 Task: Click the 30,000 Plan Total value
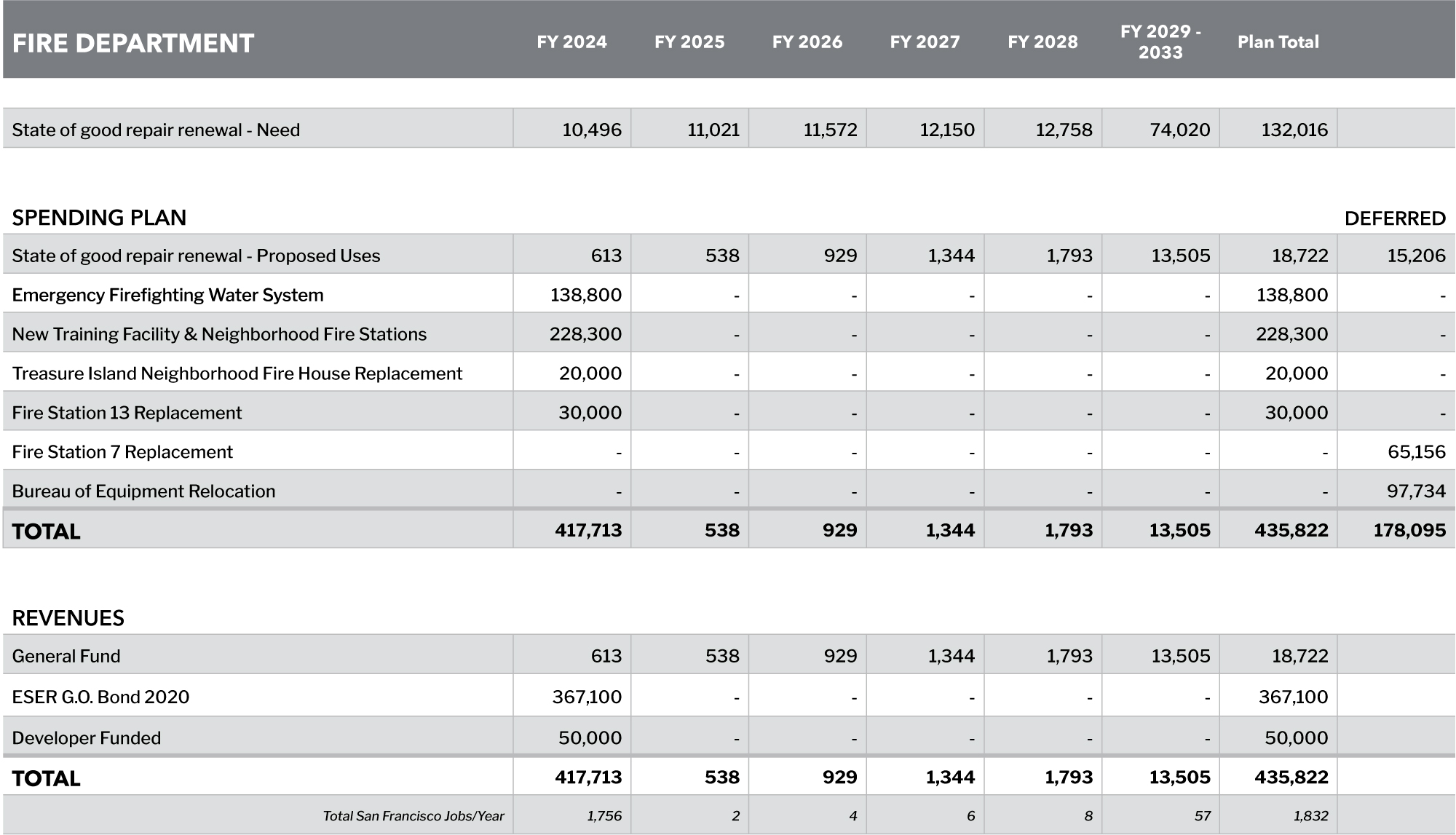click(x=1297, y=413)
